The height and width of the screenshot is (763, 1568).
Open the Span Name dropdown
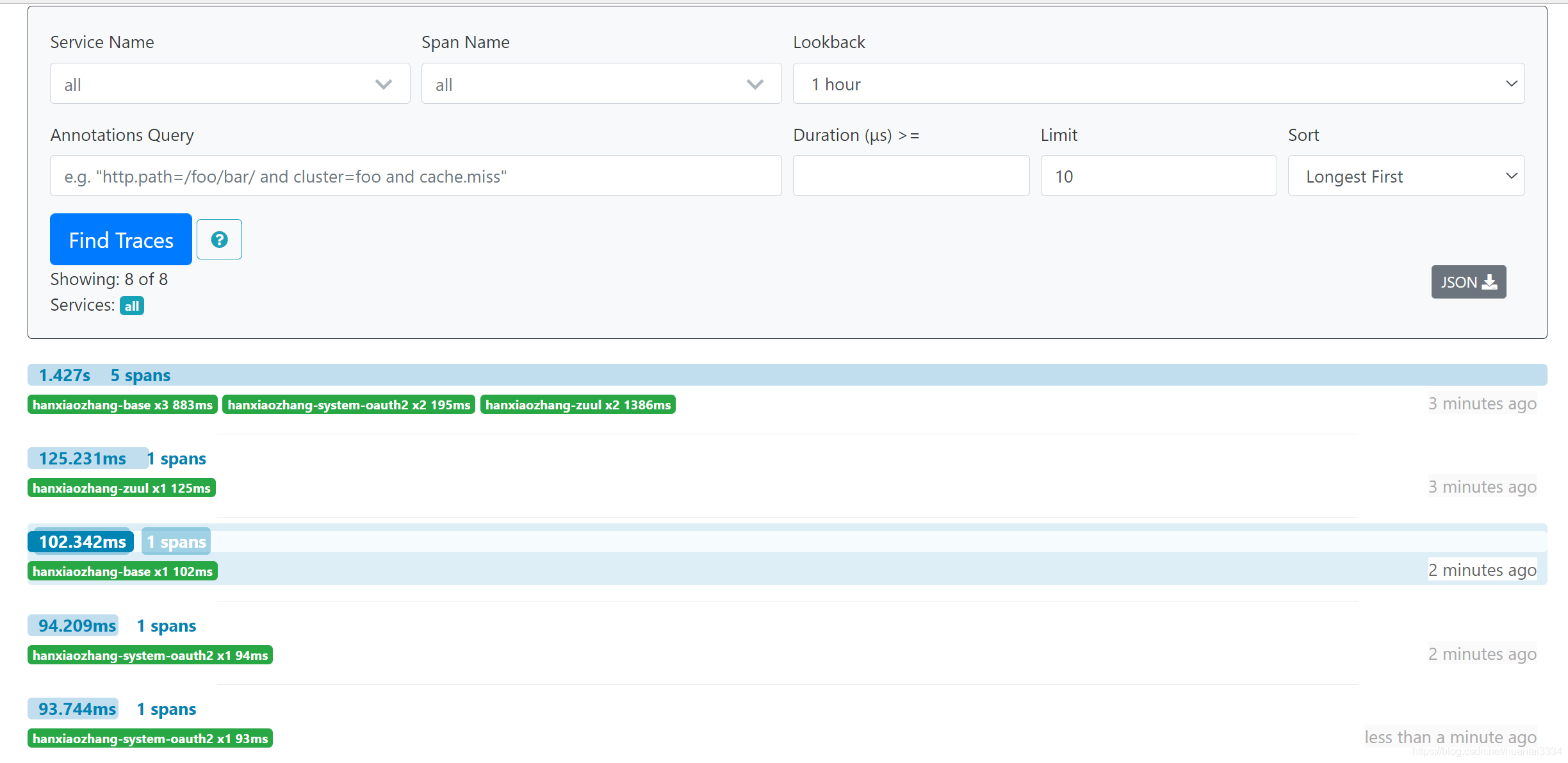(601, 83)
